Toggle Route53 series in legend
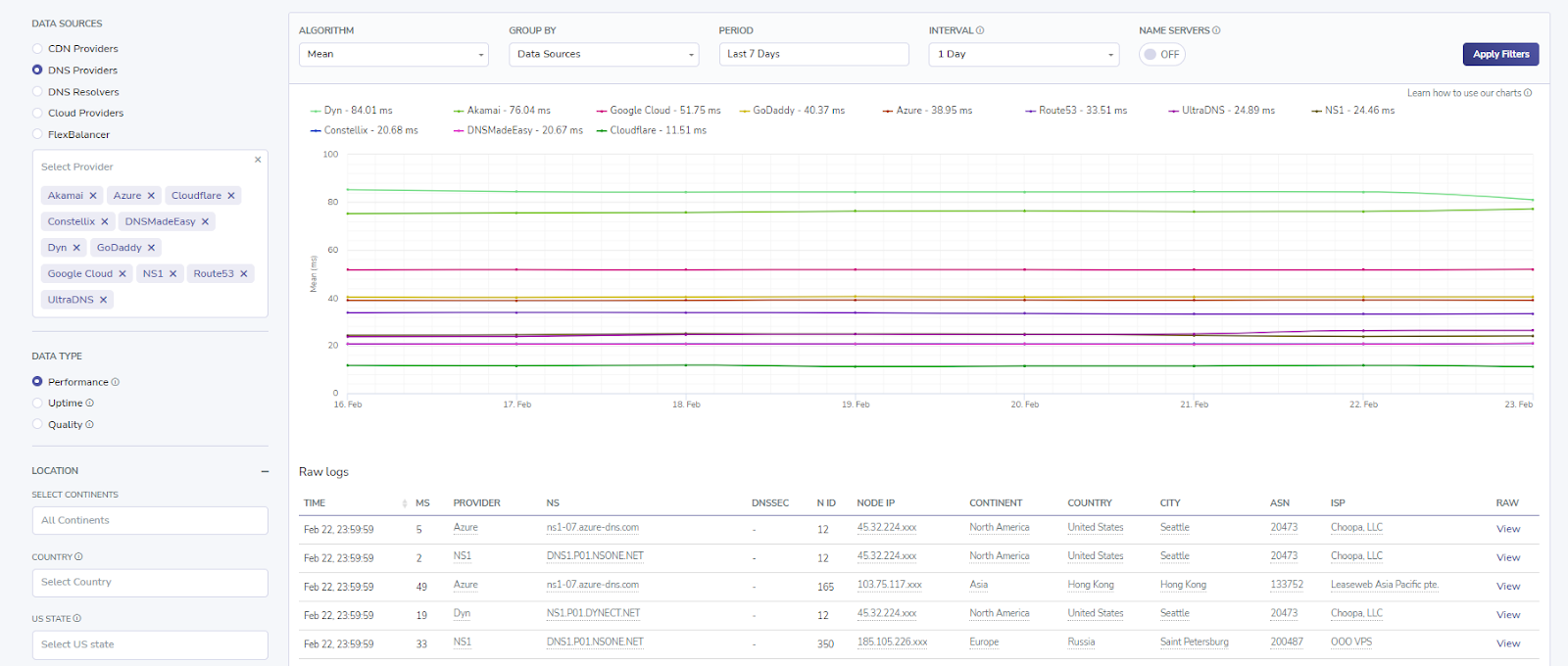 pos(1076,111)
